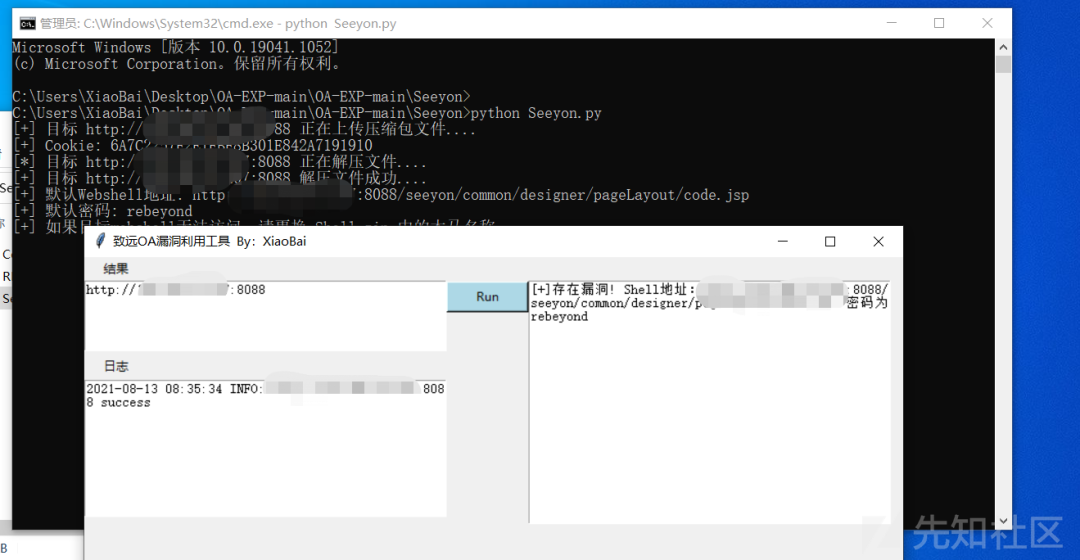Image resolution: width=1080 pixels, height=560 pixels.
Task: Maximize the OA exploit tool window
Action: tap(830, 241)
